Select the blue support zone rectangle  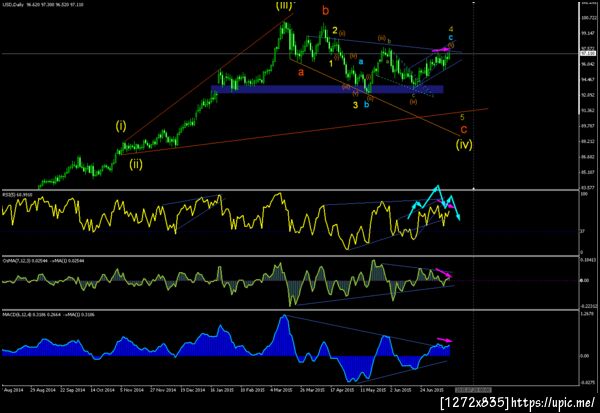[x=327, y=89]
